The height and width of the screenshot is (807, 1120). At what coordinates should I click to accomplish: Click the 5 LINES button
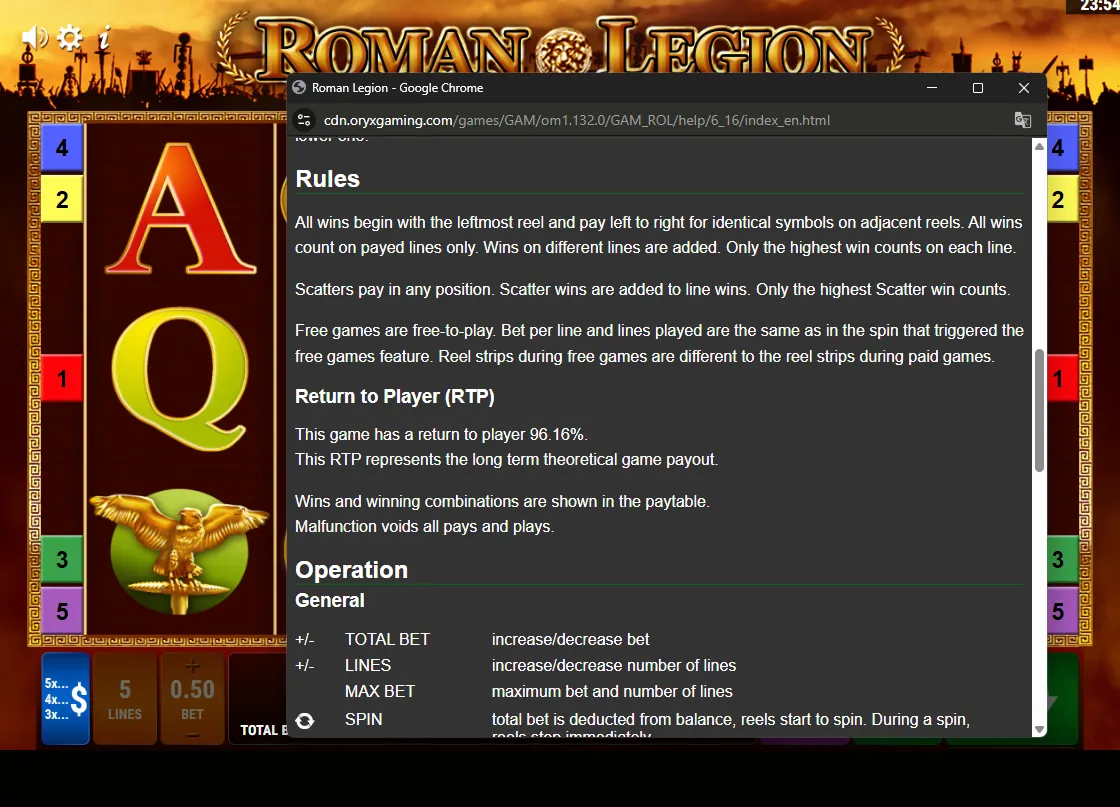click(125, 698)
